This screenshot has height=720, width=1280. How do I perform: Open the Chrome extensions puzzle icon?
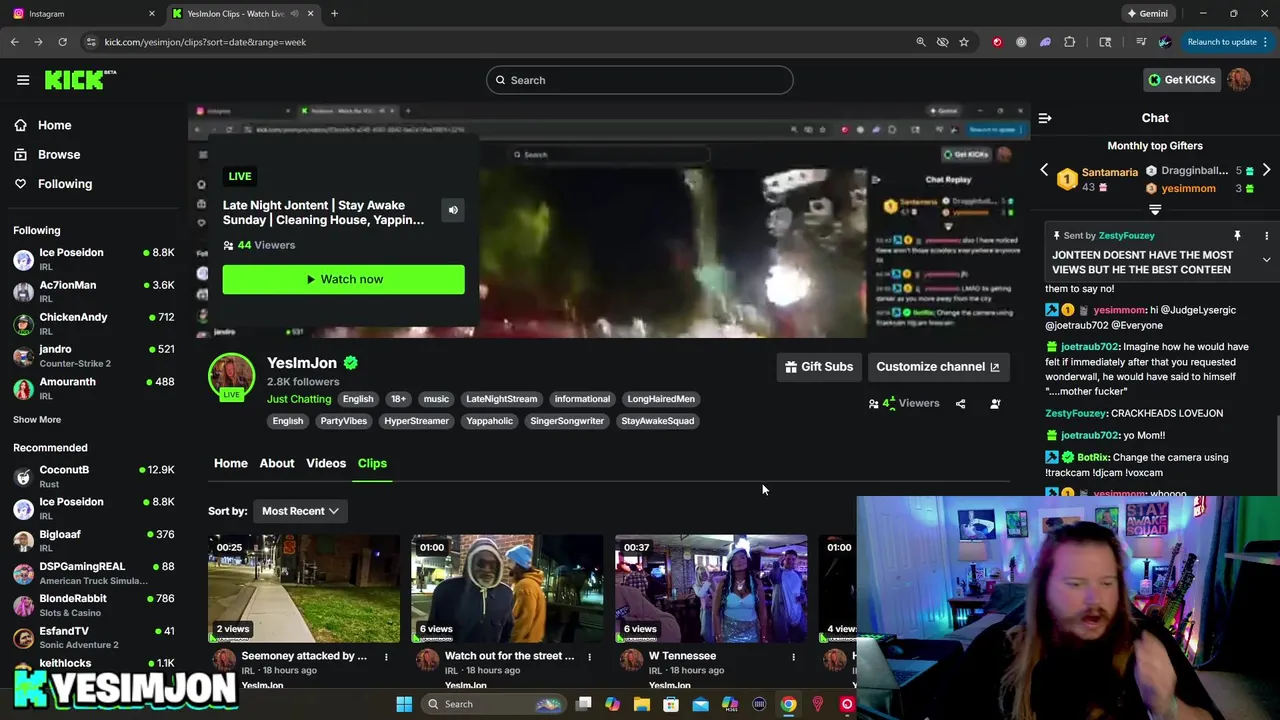point(1070,42)
